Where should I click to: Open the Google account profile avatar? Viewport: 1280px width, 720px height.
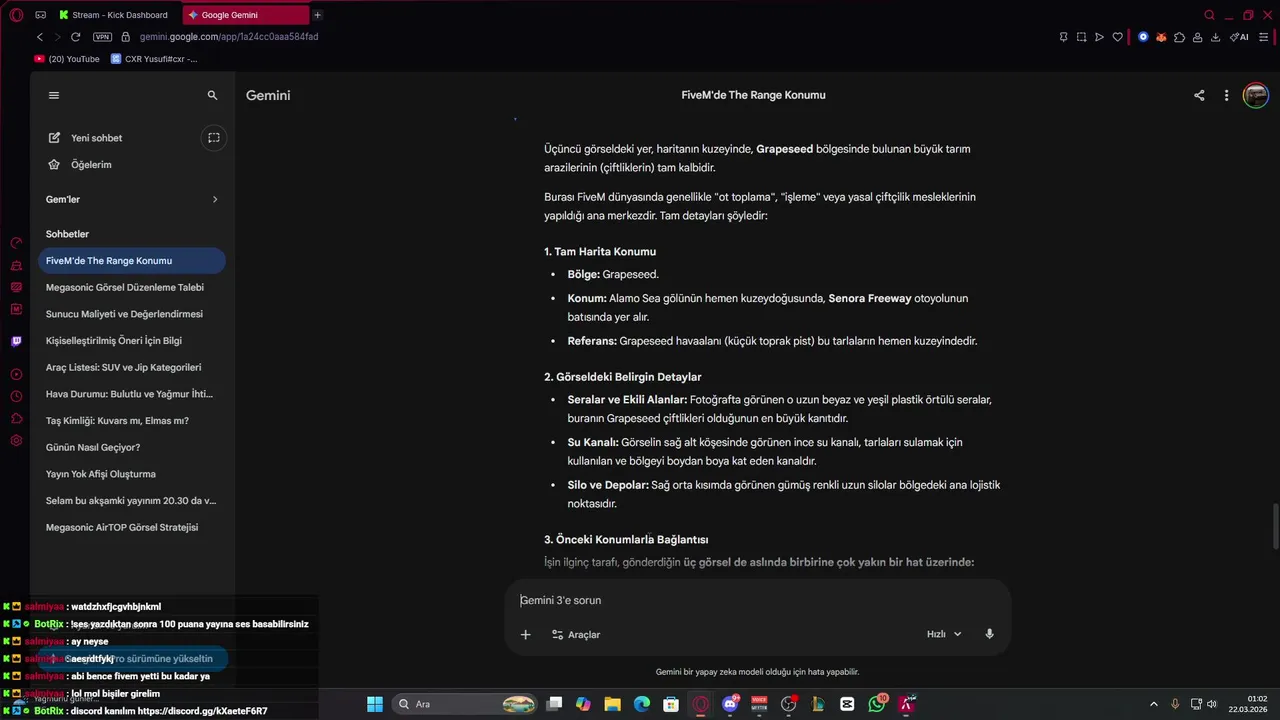pyautogui.click(x=1256, y=96)
